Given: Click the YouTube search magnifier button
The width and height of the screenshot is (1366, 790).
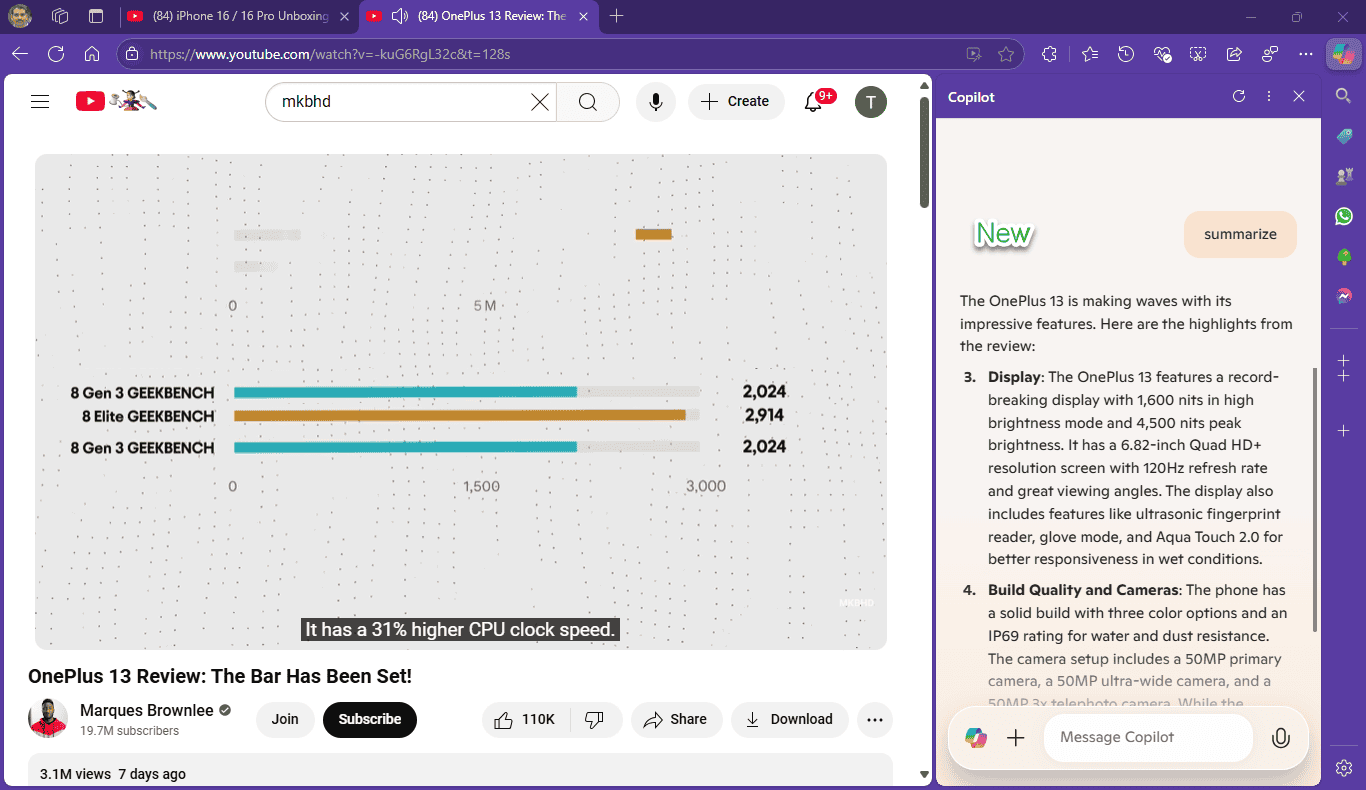Looking at the screenshot, I should click(x=588, y=101).
